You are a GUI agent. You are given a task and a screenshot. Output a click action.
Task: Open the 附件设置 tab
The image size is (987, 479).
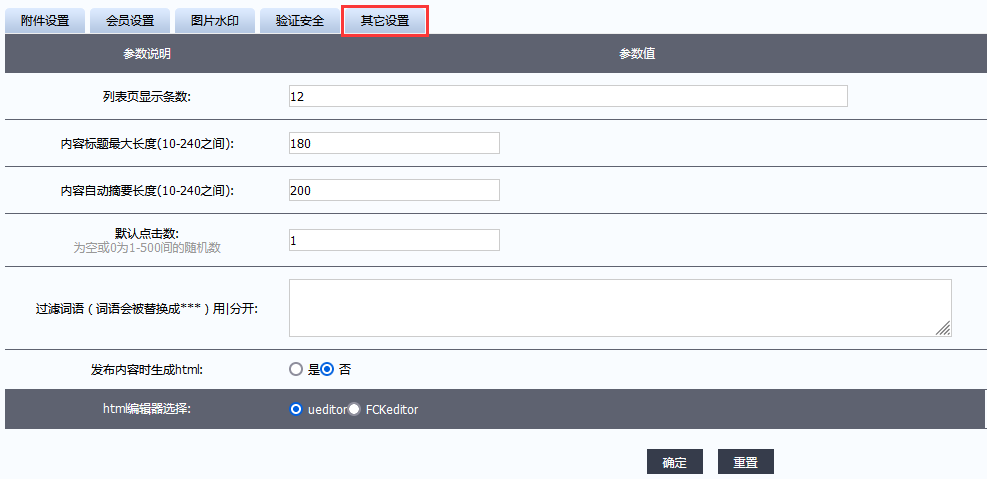coord(45,20)
